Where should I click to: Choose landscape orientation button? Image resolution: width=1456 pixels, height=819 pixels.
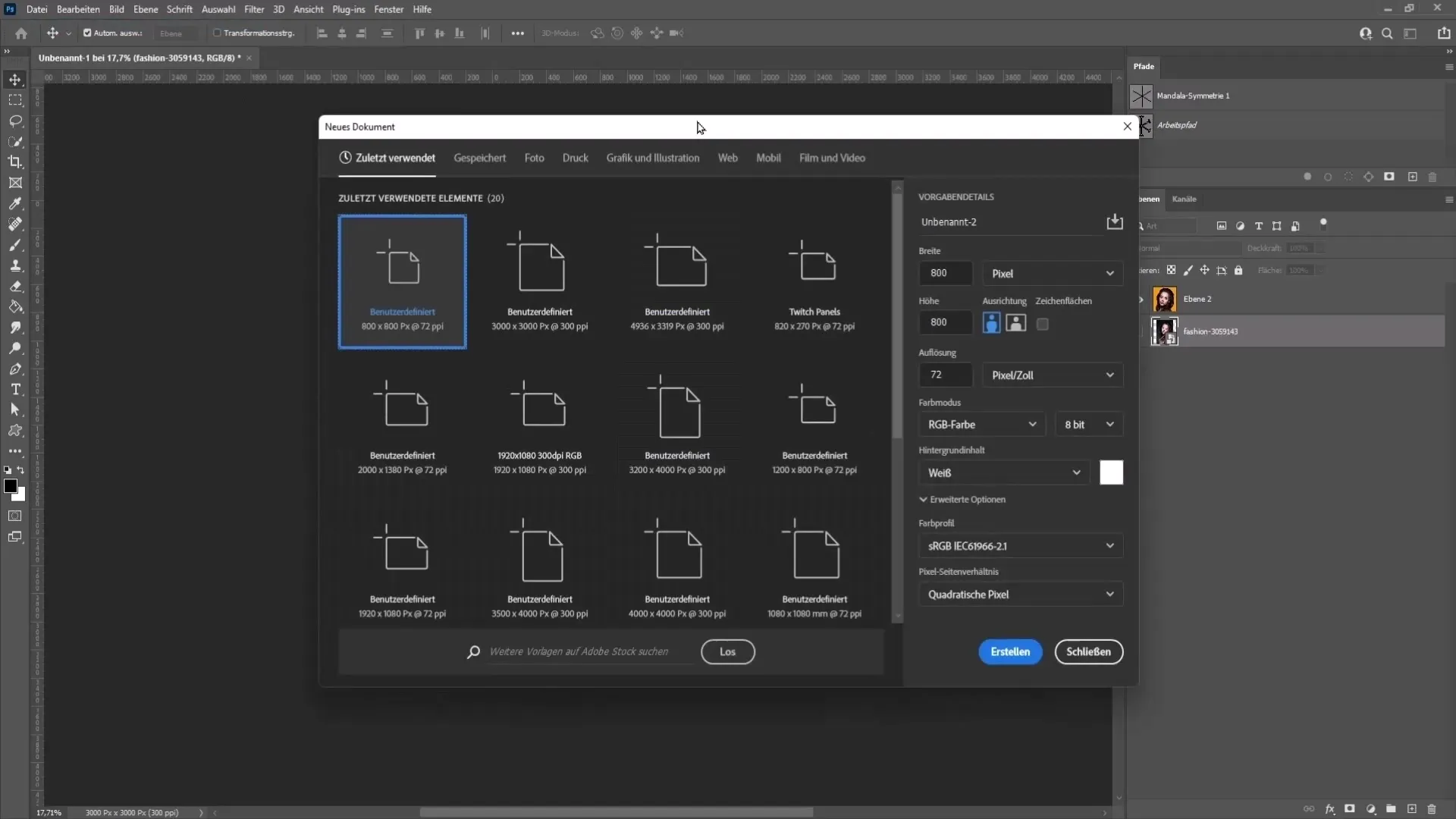[1015, 323]
